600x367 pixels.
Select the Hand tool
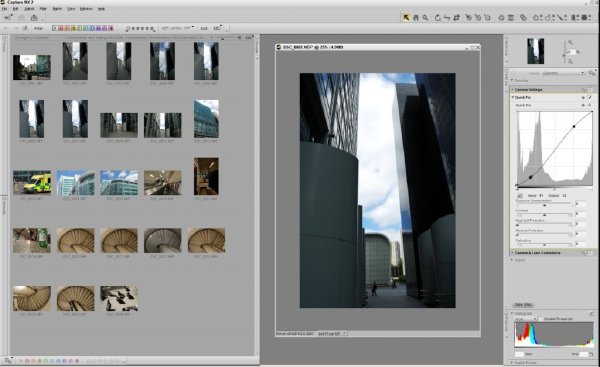coord(416,18)
